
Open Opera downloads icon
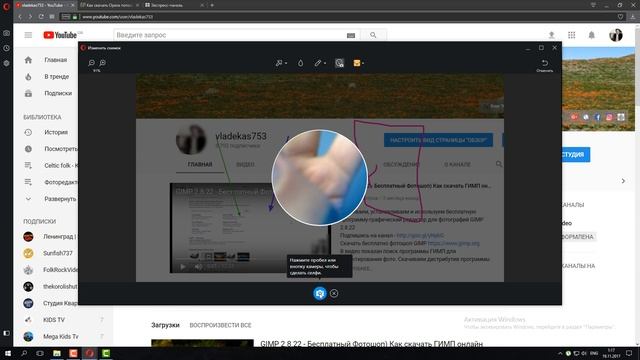tap(633, 17)
